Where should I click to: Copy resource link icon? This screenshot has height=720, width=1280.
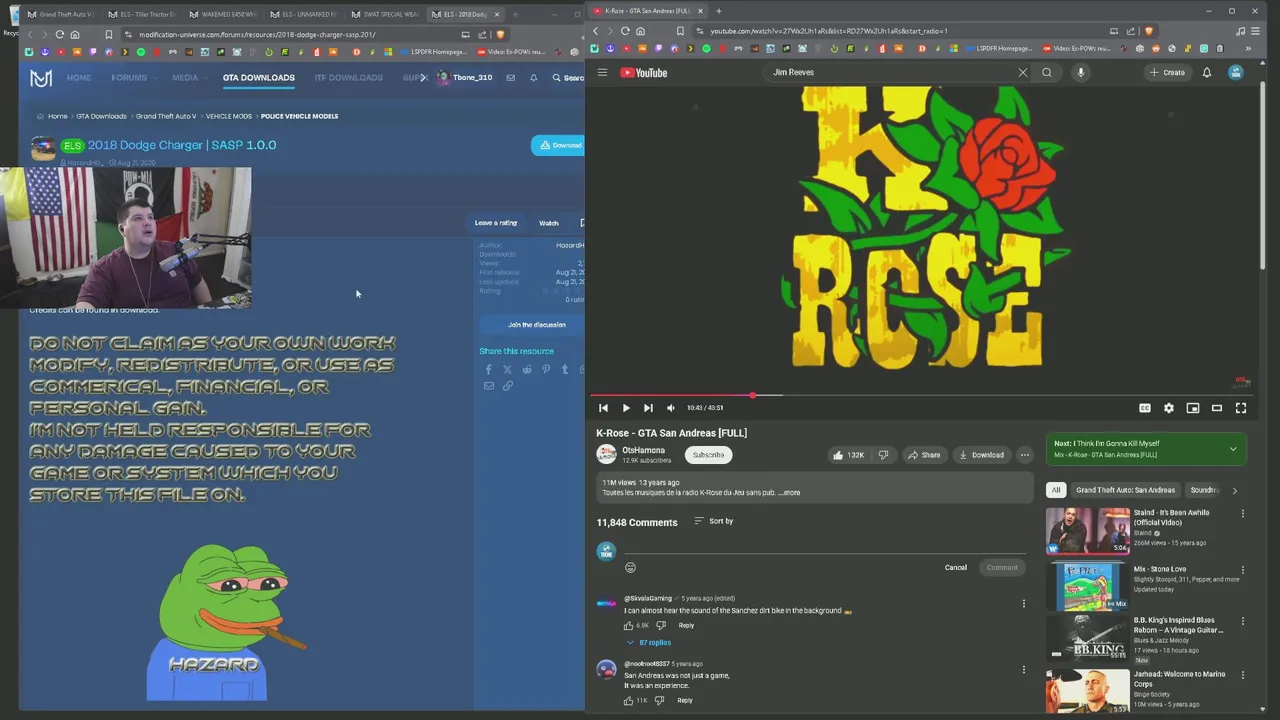pos(508,386)
